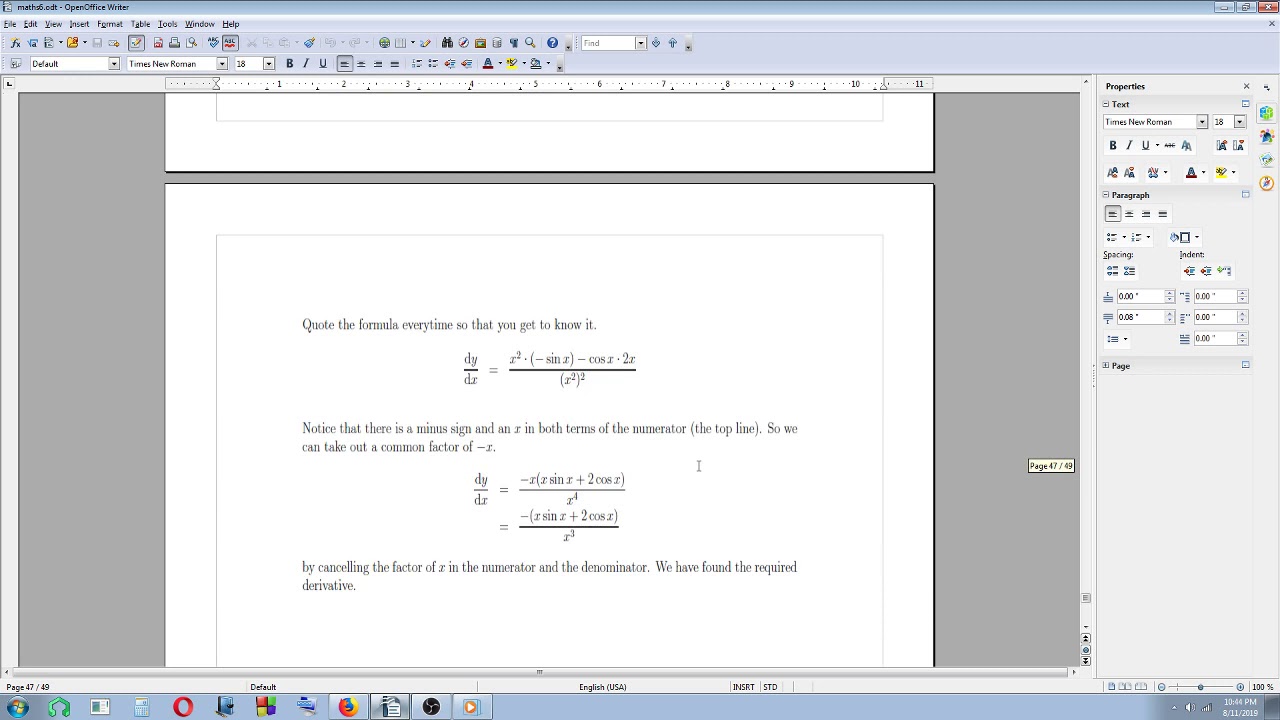
Task: Click INSRT mode in status bar
Action: pos(743,687)
